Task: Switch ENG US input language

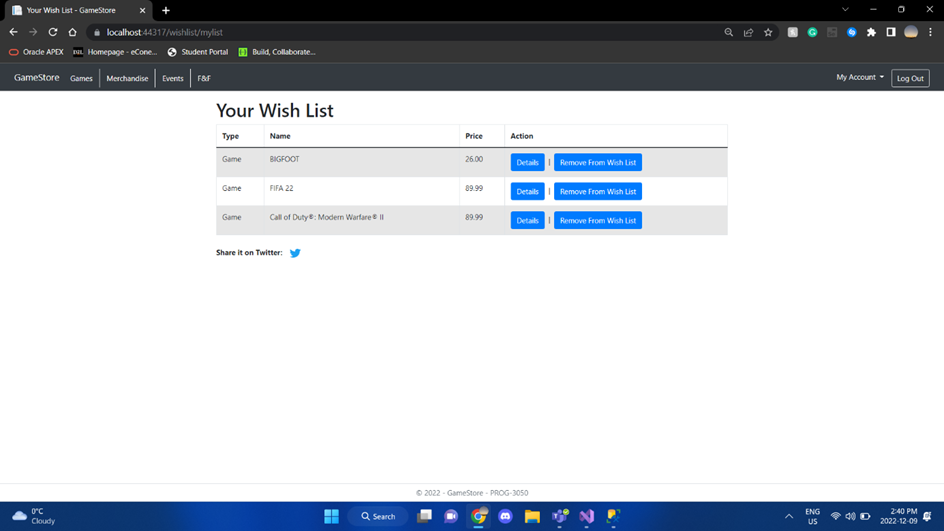Action: click(812, 517)
